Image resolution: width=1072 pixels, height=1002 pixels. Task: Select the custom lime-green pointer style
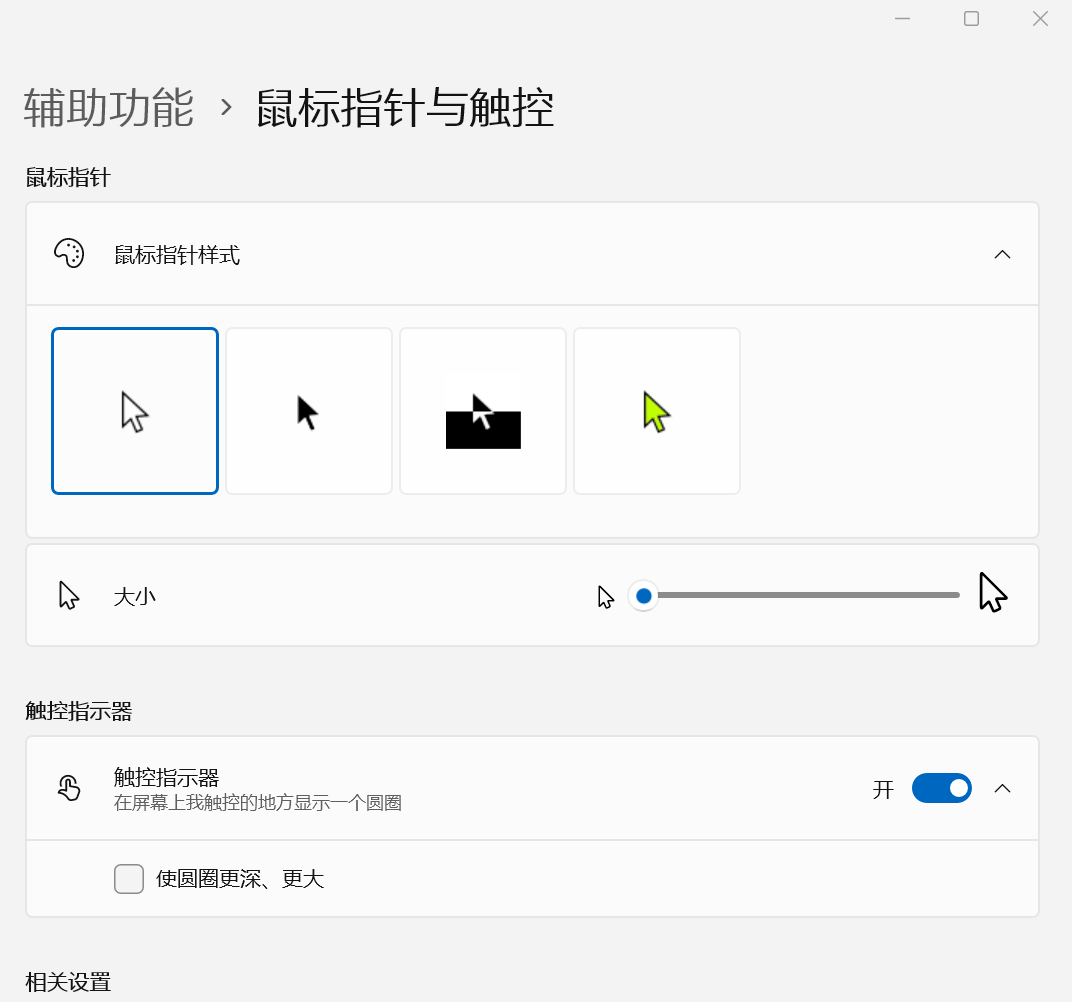pyautogui.click(x=657, y=411)
